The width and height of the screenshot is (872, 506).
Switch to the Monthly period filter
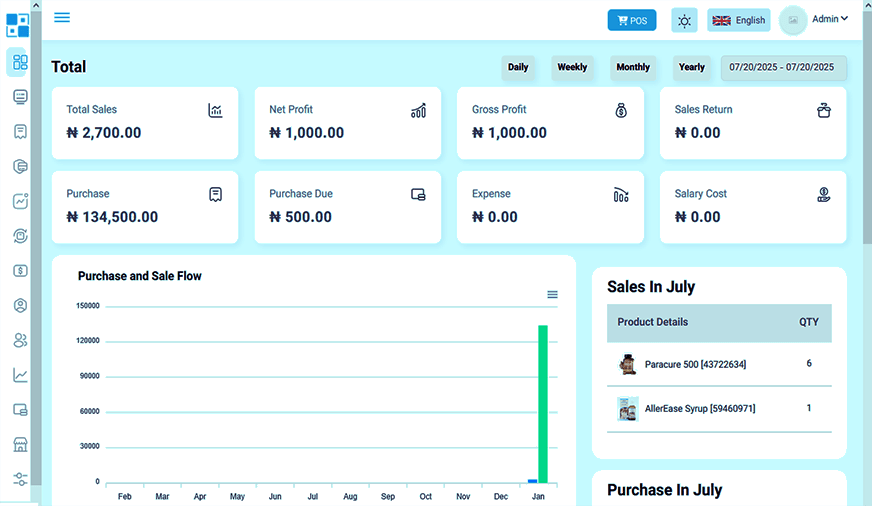(x=633, y=67)
